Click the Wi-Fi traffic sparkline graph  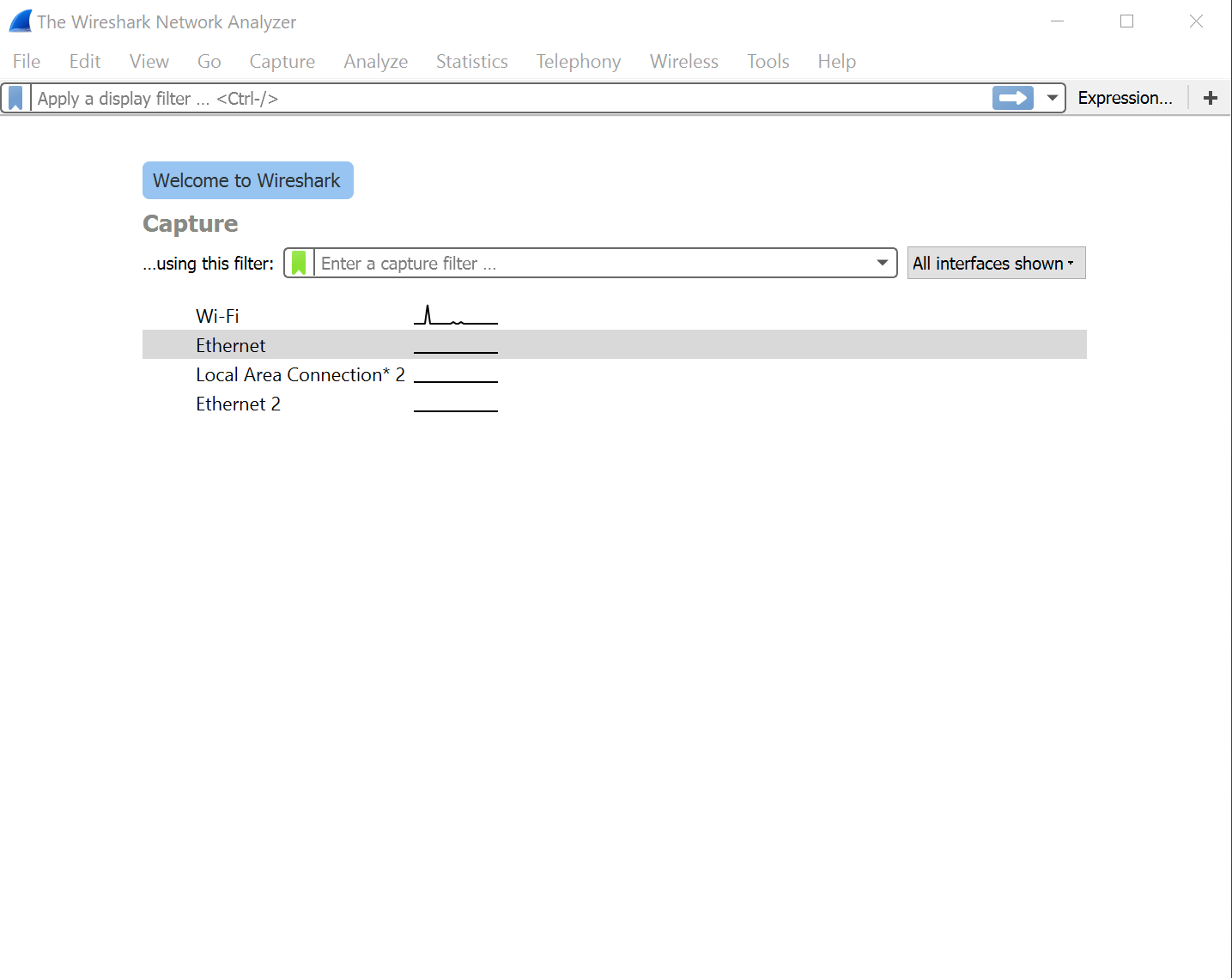click(456, 314)
